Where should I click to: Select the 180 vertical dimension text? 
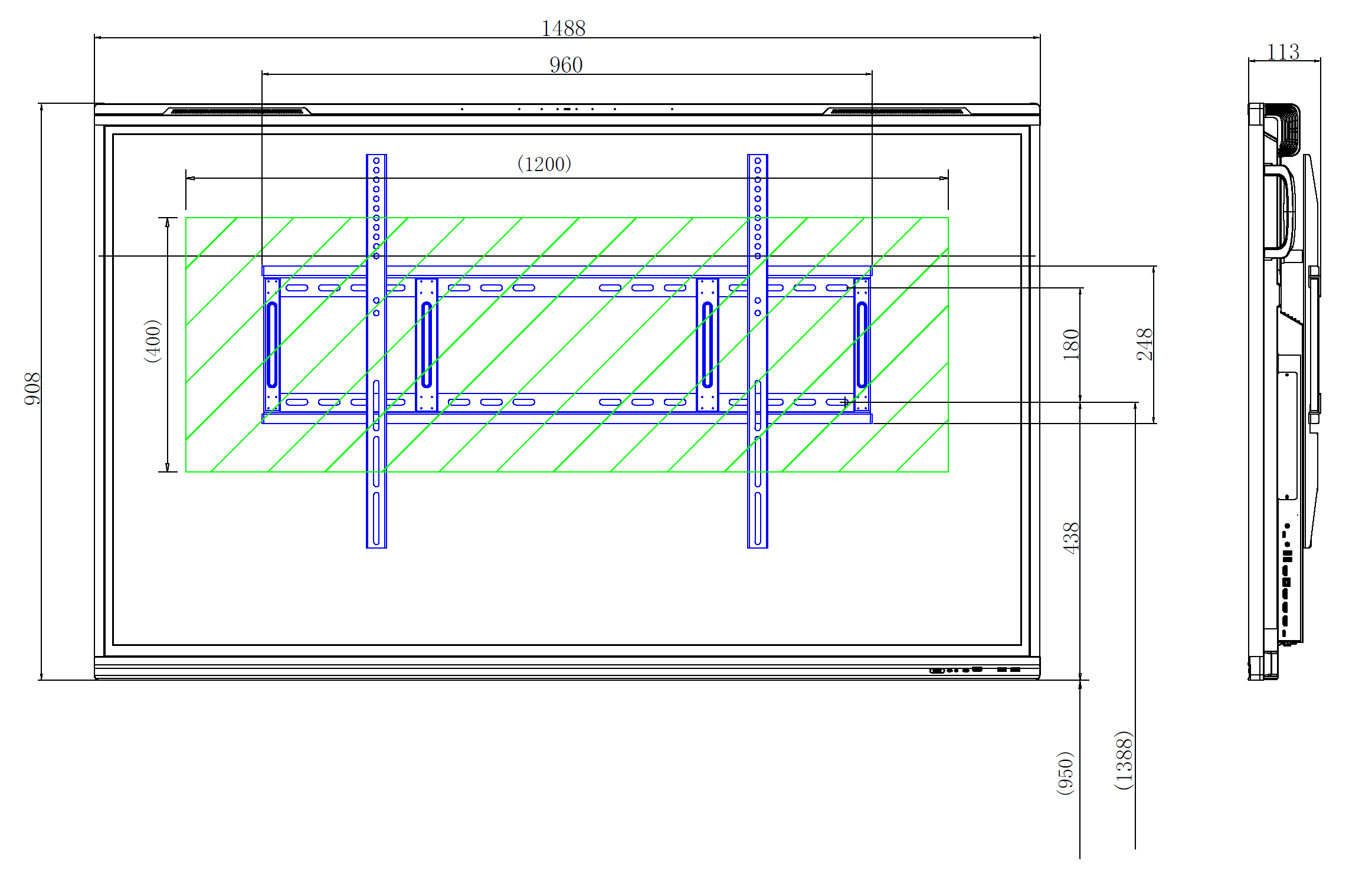(1070, 345)
